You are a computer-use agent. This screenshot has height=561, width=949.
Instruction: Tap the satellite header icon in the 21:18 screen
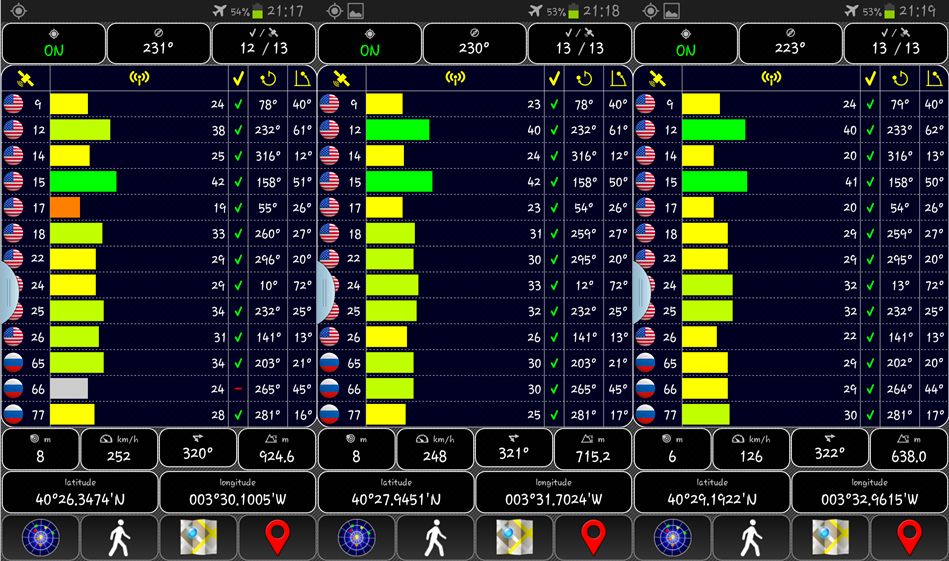[342, 78]
